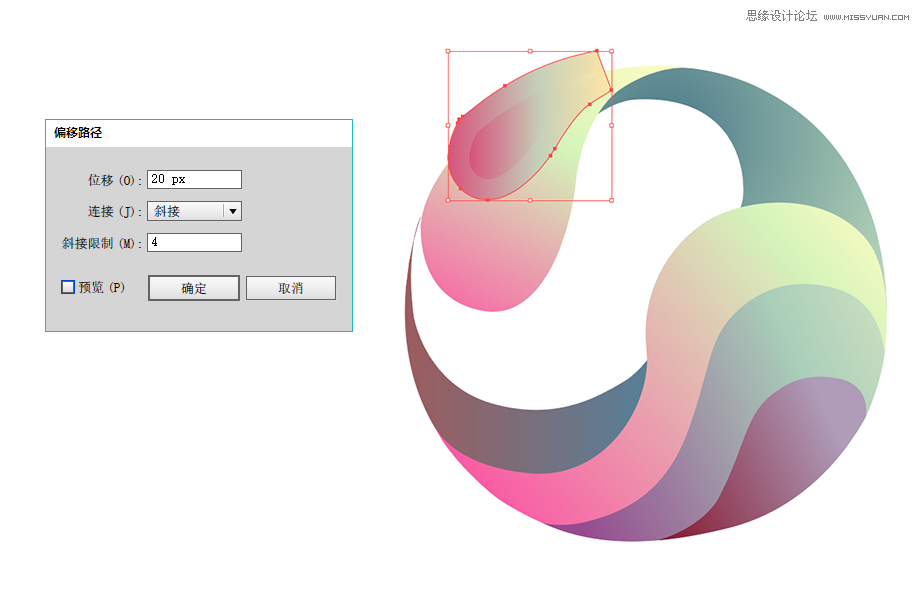Grab the top-left corner bounding box handle
The height and width of the screenshot is (607, 920).
tap(448, 52)
